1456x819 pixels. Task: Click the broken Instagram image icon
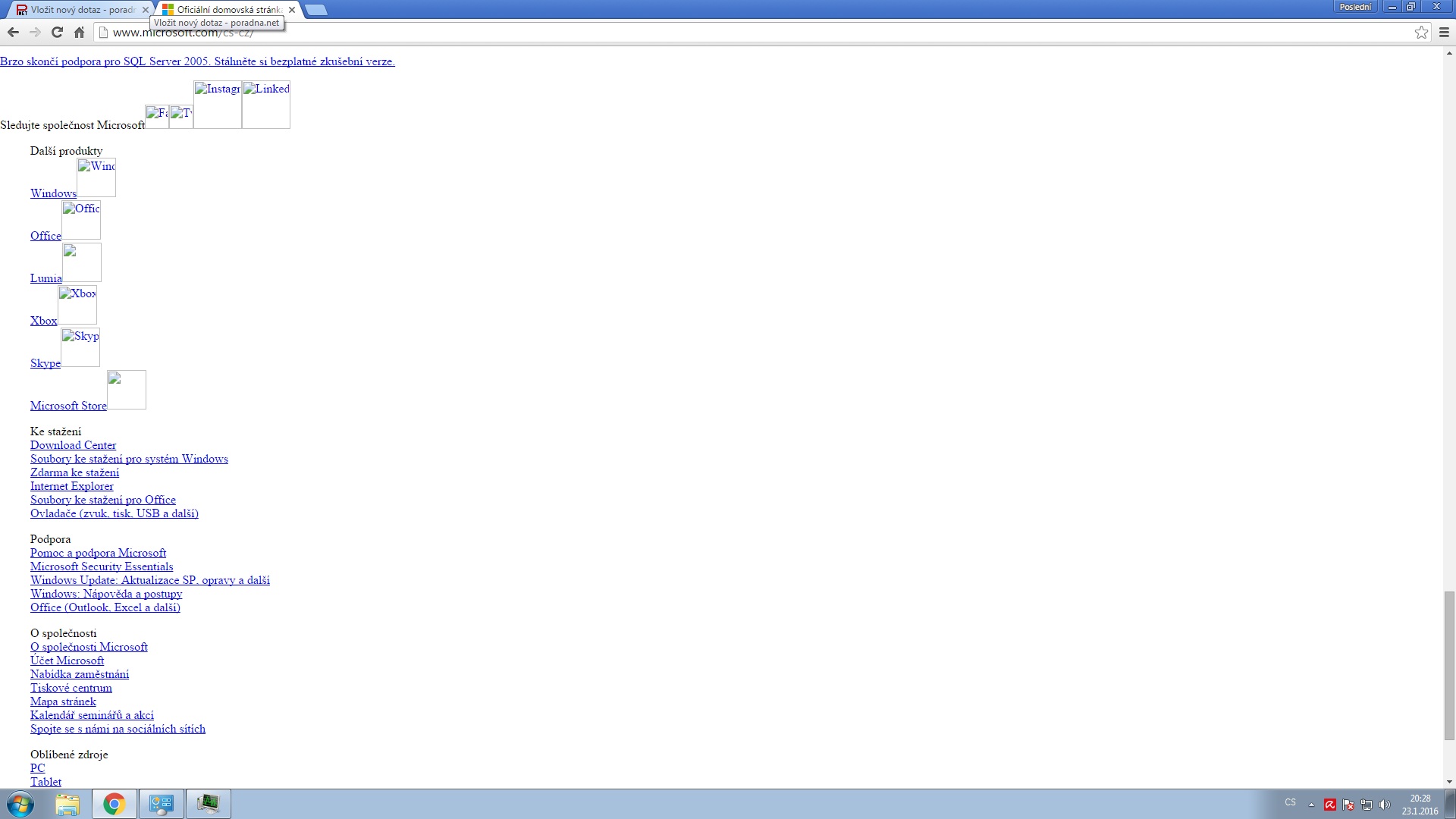pos(218,105)
